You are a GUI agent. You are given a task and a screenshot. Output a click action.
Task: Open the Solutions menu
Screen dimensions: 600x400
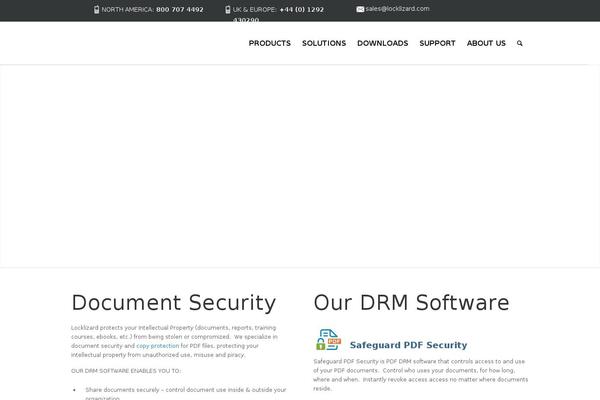(324, 43)
